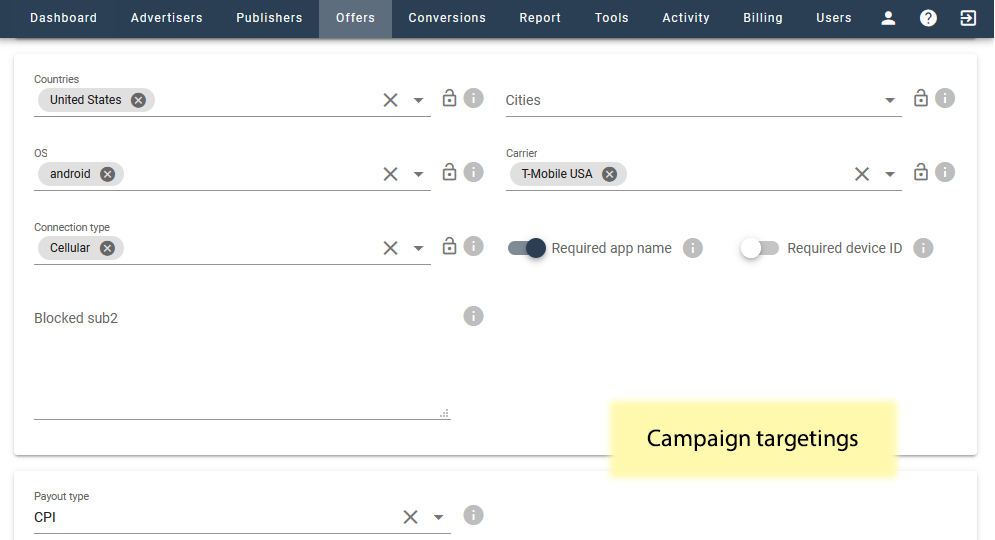Image resolution: width=995 pixels, height=540 pixels.
Task: Expand the Cities dropdown
Action: pos(890,100)
